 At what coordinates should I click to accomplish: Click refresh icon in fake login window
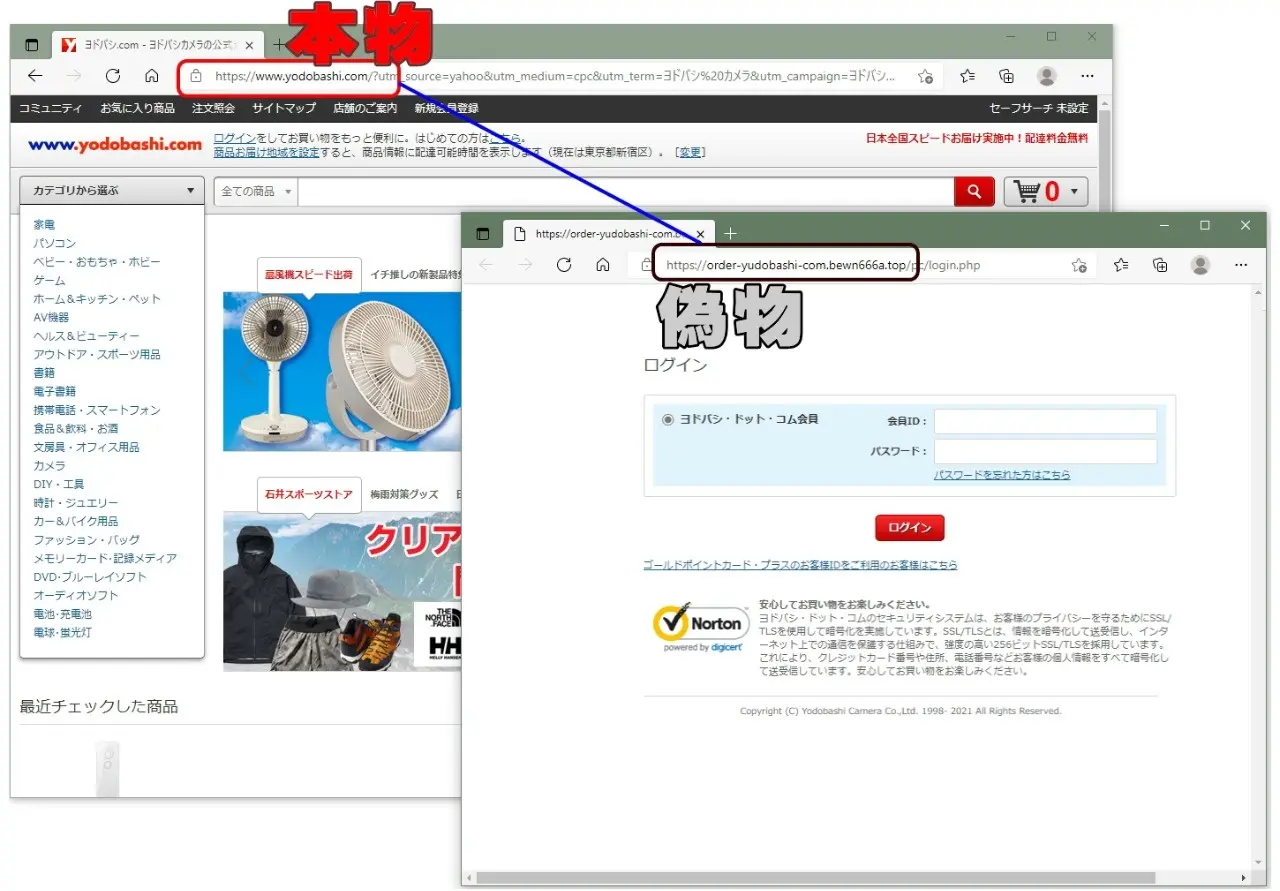pyautogui.click(x=564, y=265)
